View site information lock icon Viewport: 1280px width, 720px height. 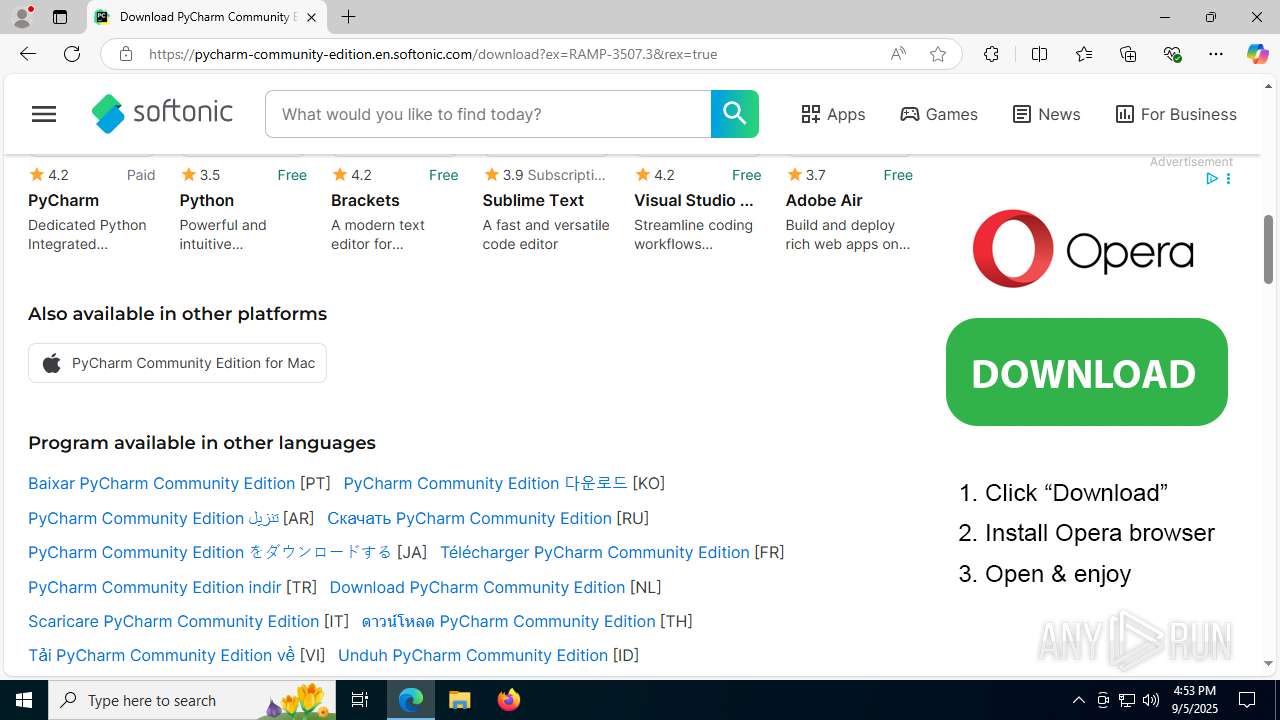point(126,54)
